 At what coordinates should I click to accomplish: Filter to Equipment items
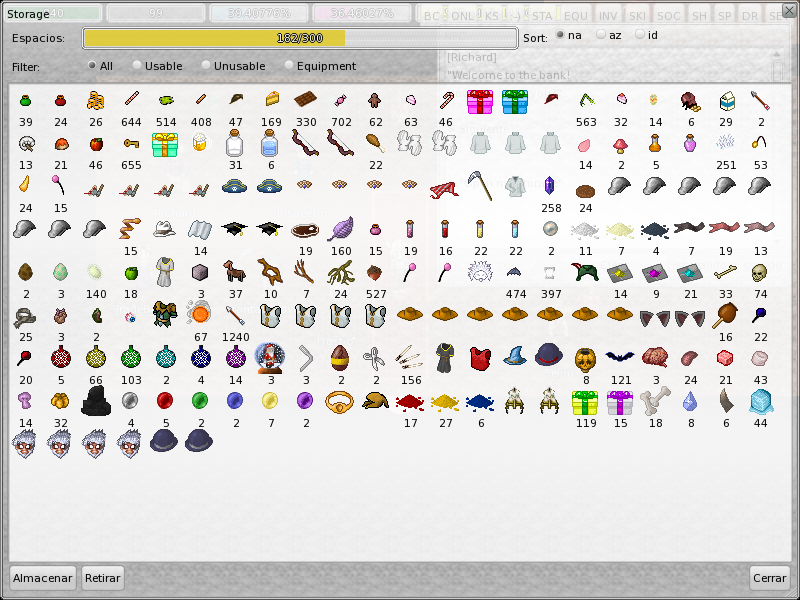(320, 66)
